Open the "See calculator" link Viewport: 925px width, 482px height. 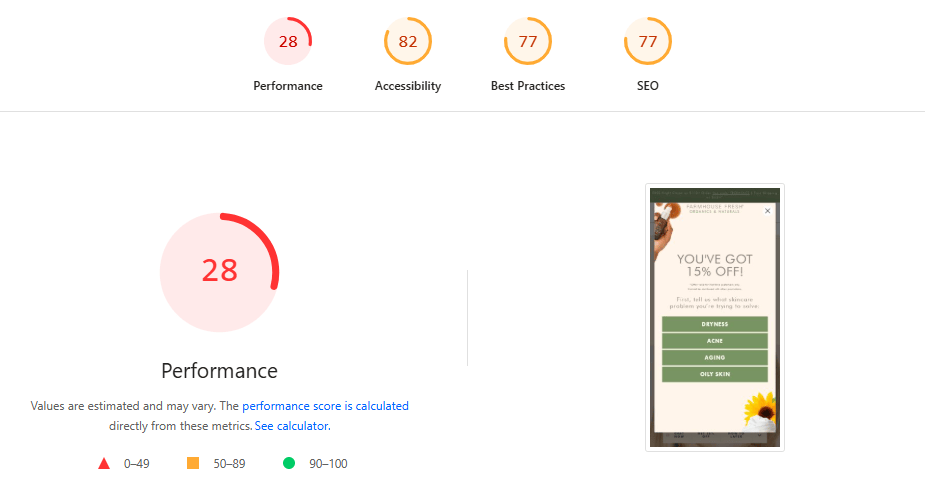pos(291,426)
